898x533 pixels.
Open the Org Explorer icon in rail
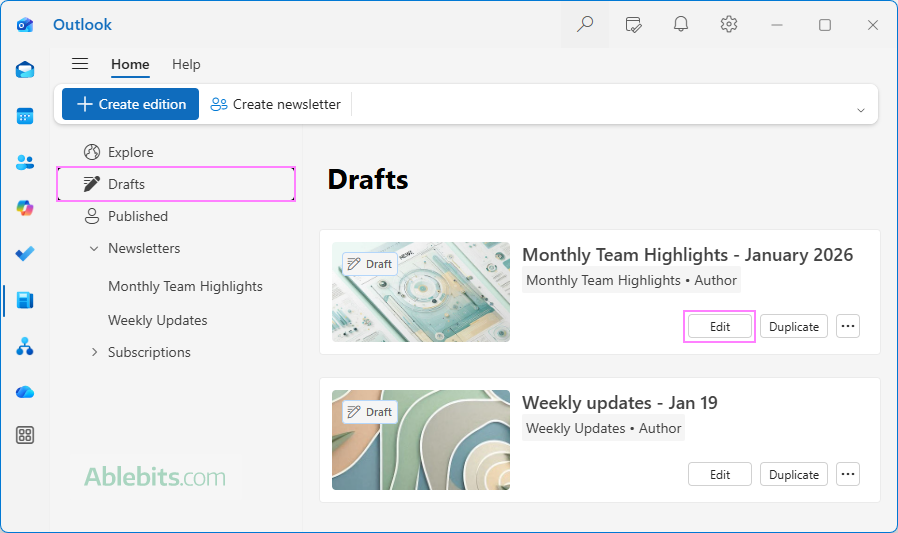pos(25,346)
